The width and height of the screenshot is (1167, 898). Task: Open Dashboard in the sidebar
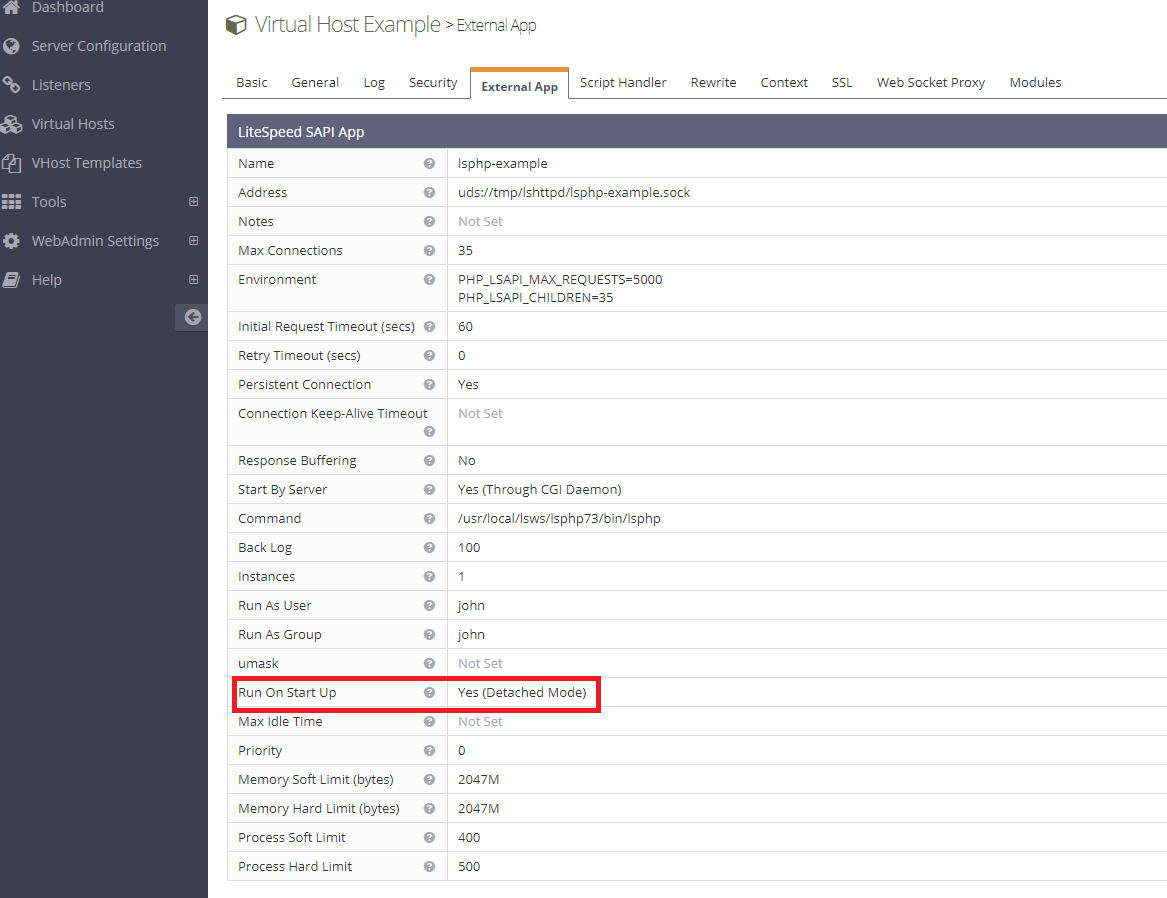[x=68, y=7]
